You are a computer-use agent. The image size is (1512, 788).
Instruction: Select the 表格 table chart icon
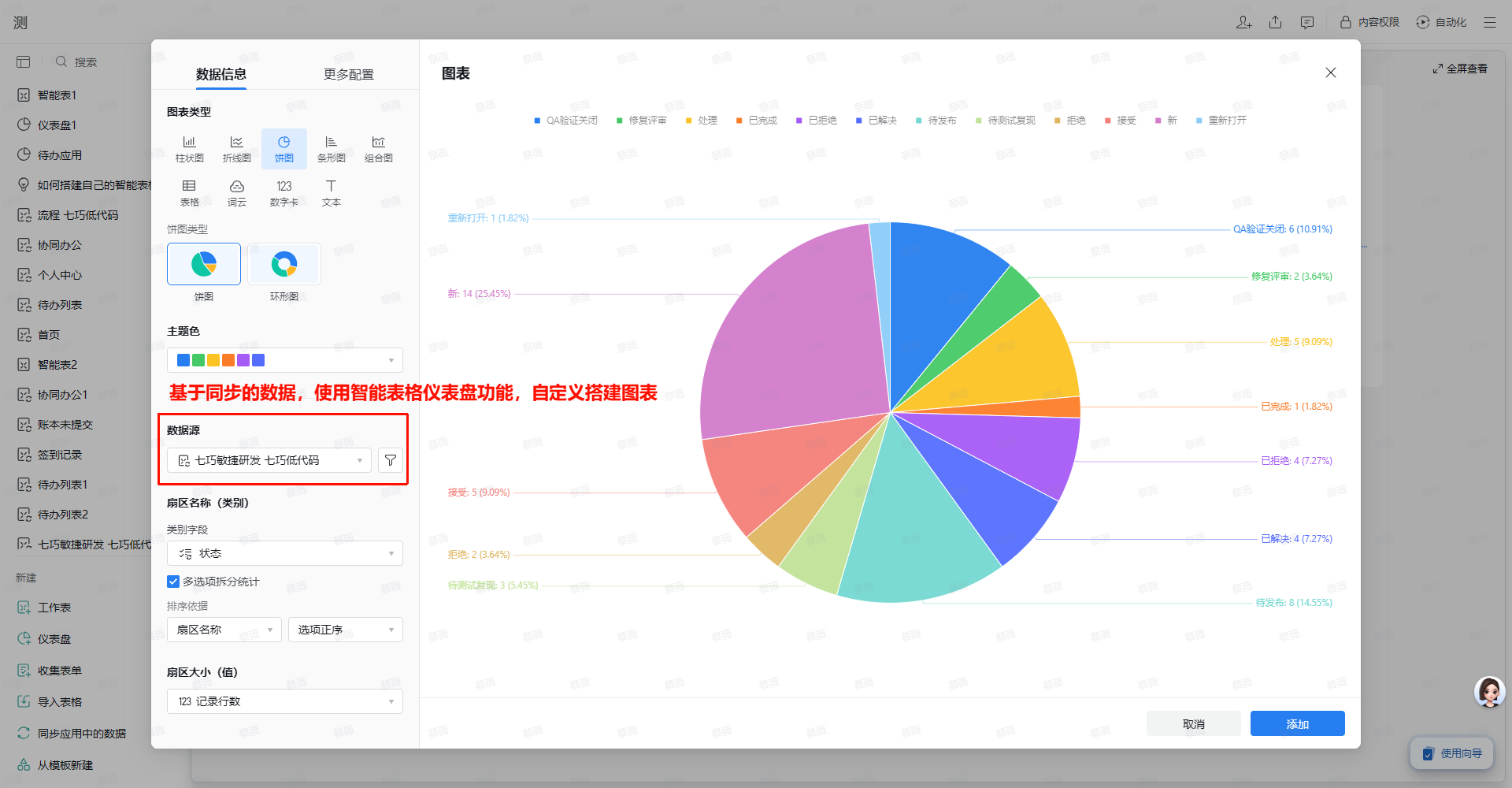coord(189,192)
